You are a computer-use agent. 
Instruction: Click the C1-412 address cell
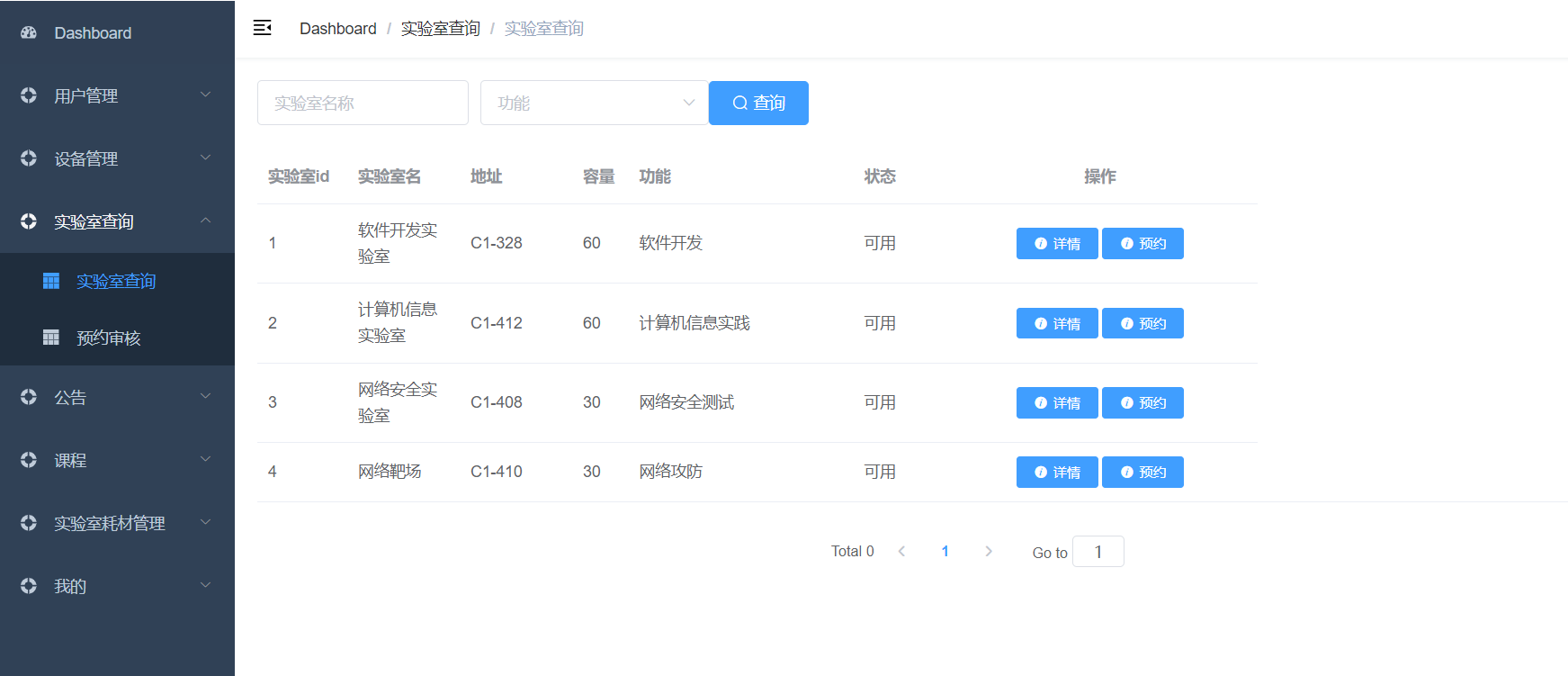[x=497, y=323]
